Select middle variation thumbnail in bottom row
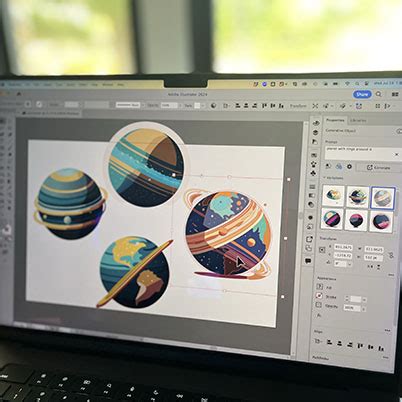 tap(356, 220)
